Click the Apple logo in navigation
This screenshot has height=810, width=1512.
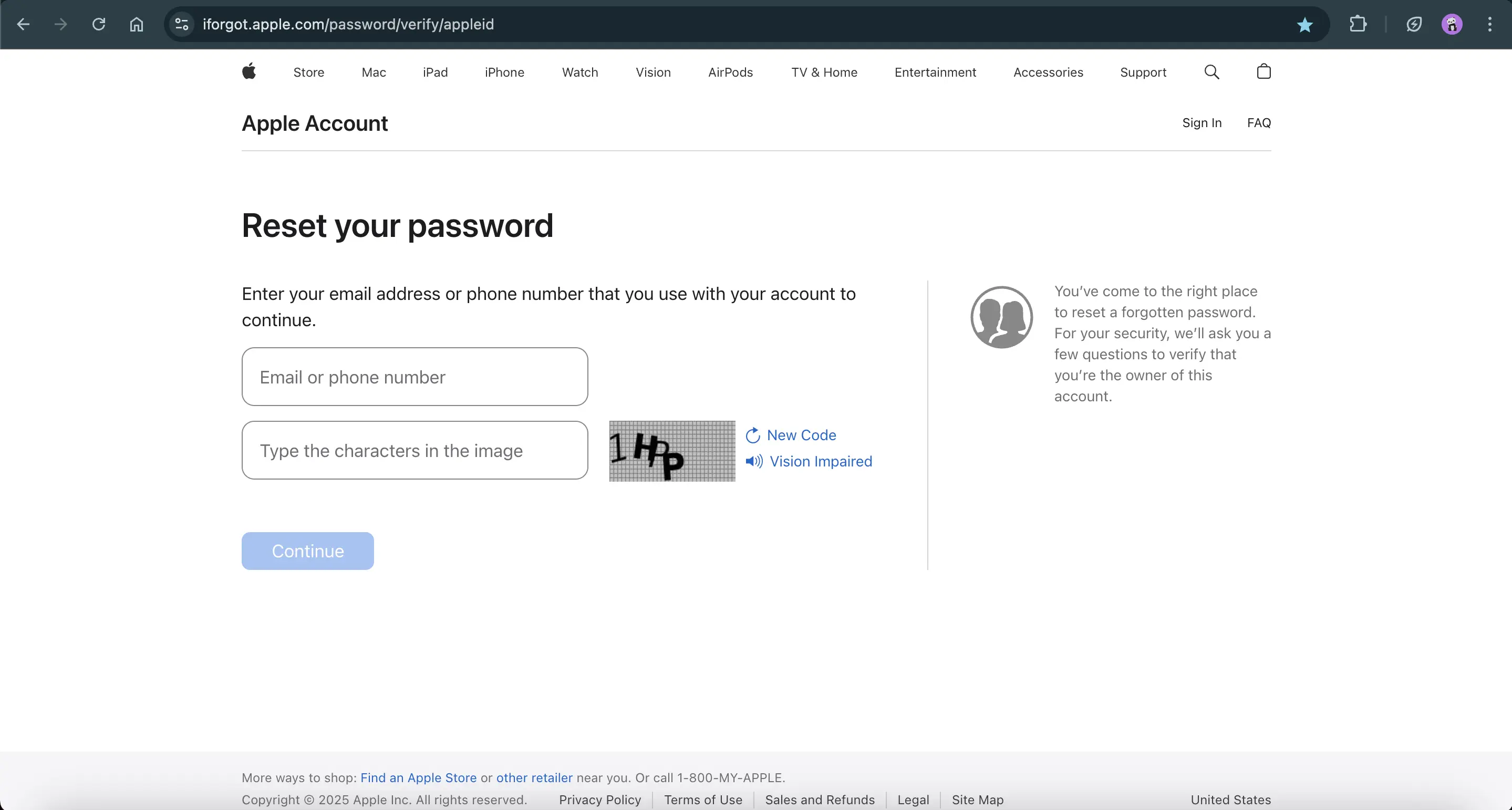249,71
